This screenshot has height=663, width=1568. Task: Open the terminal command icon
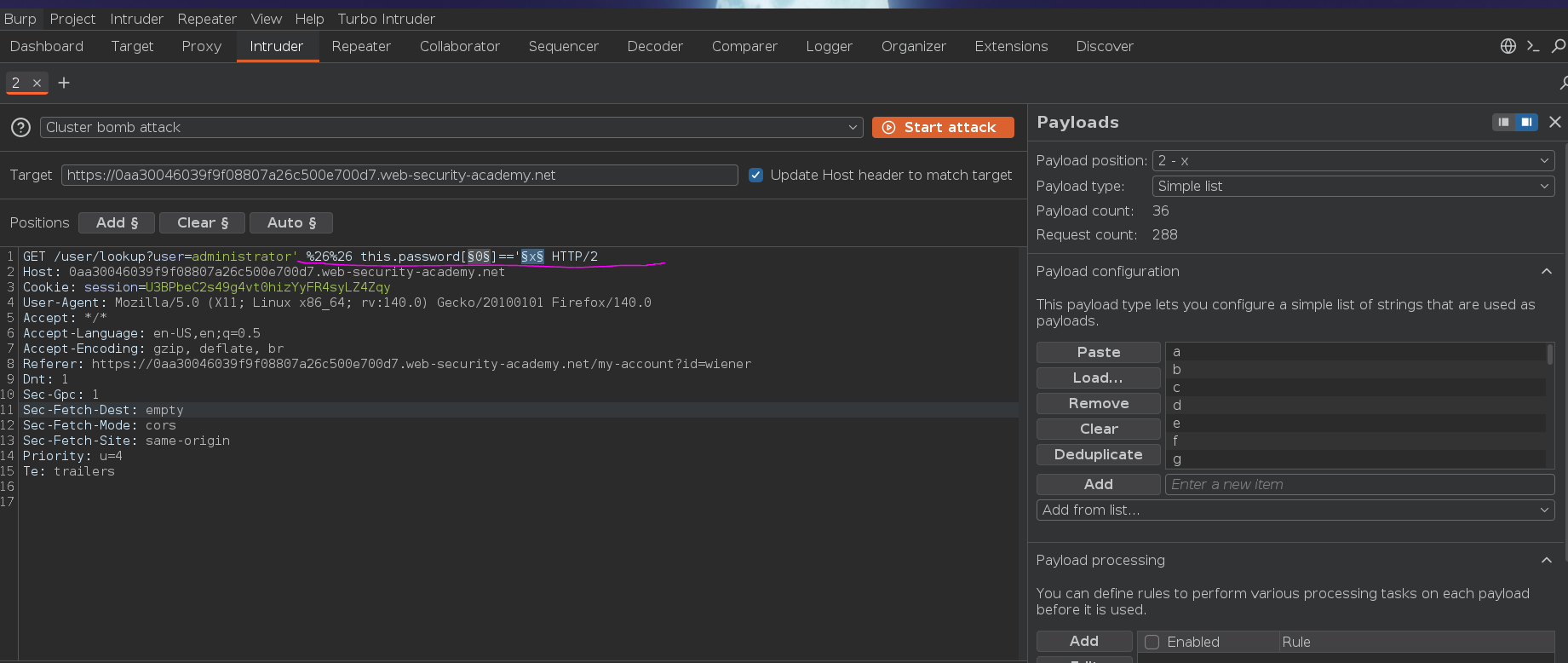click(x=1533, y=46)
